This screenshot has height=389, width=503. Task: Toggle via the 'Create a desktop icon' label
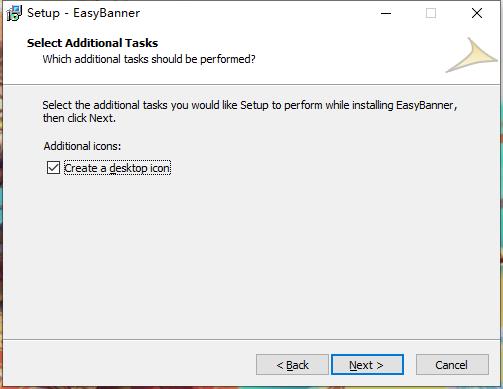pos(117,168)
